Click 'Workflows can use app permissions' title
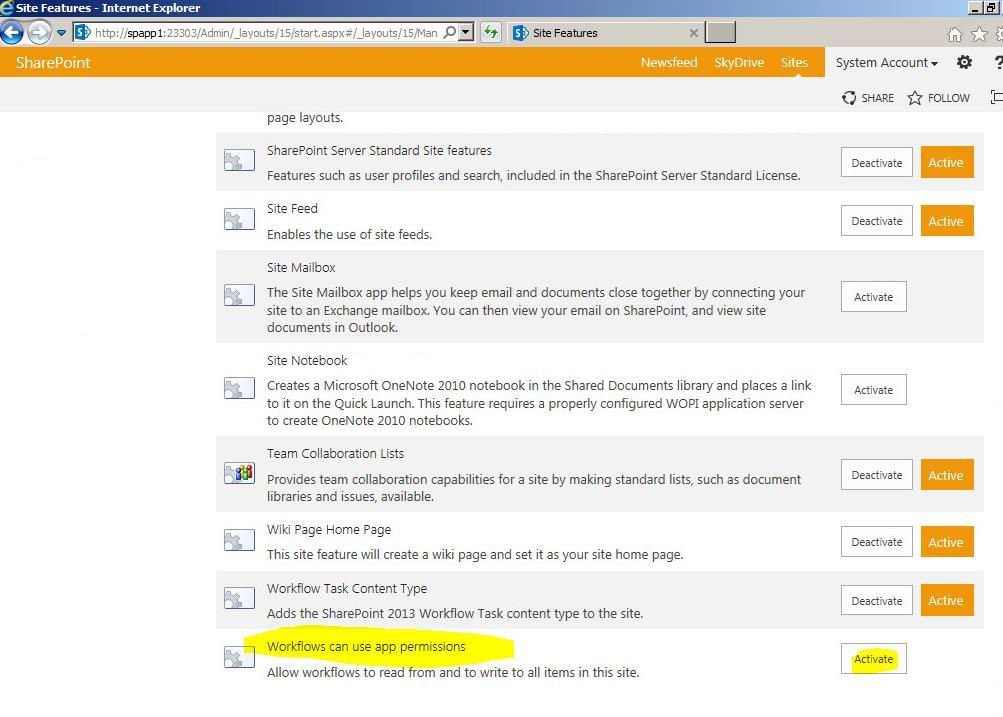The width and height of the screenshot is (1003, 717). coord(366,647)
